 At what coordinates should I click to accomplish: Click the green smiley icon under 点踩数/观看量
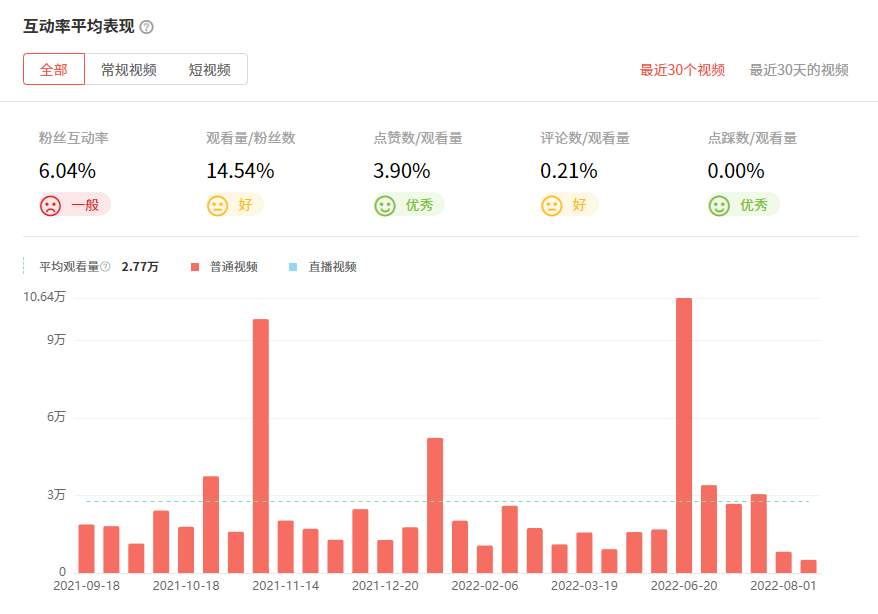(x=718, y=205)
